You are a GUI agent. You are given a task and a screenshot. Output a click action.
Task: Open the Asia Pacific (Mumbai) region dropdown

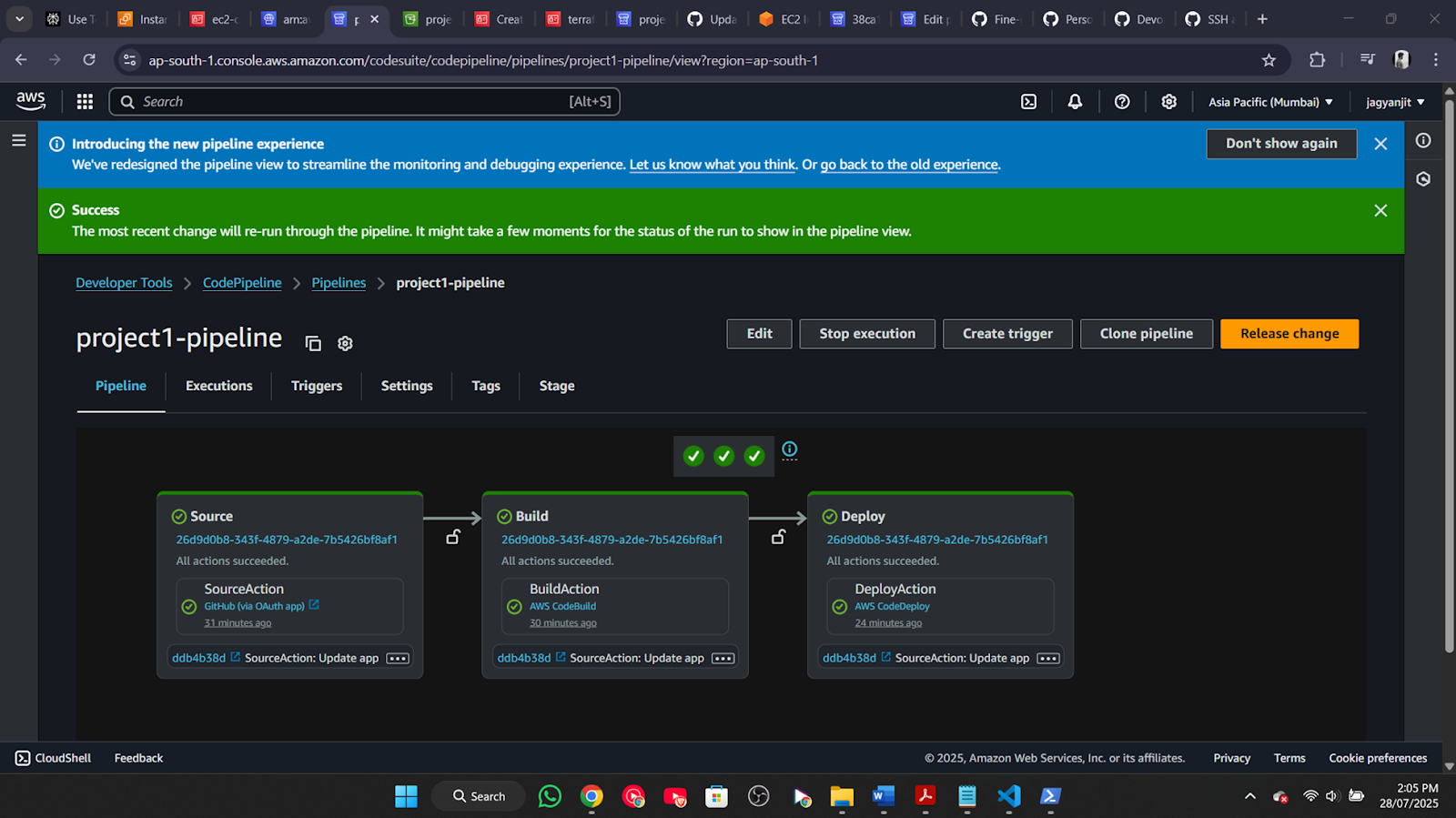pos(1270,102)
